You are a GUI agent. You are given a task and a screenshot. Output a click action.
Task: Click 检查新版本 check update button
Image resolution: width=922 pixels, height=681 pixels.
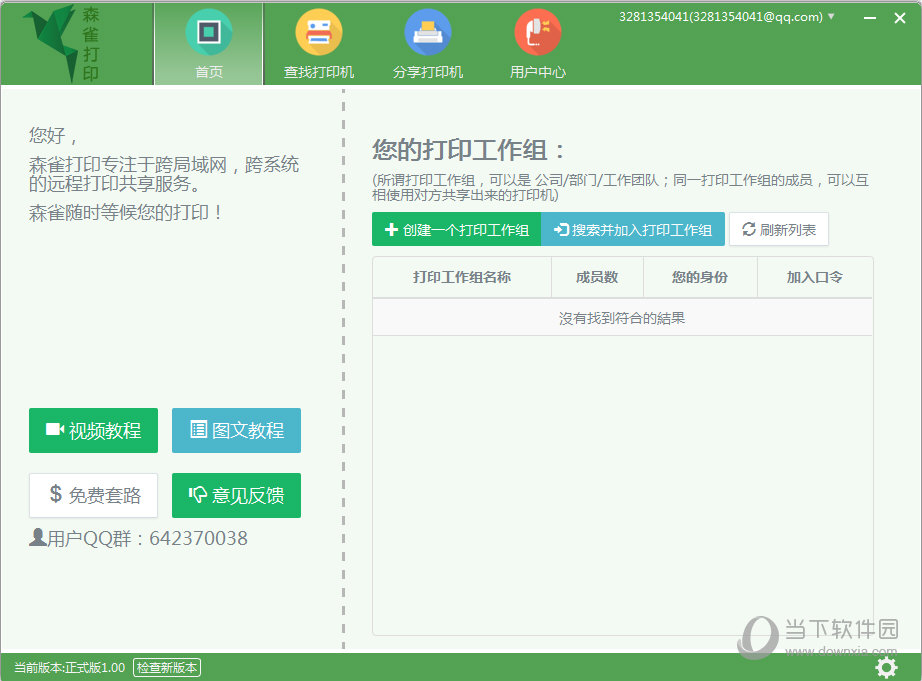click(167, 667)
